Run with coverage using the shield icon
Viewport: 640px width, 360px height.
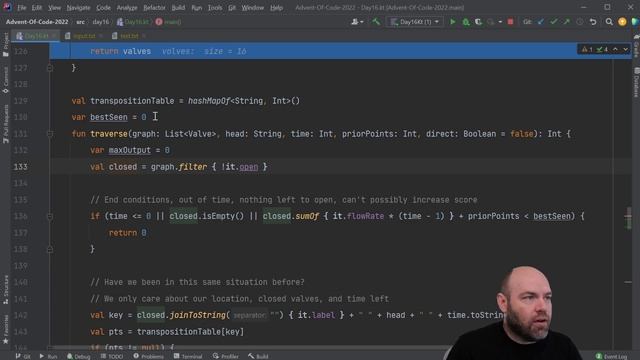point(478,22)
